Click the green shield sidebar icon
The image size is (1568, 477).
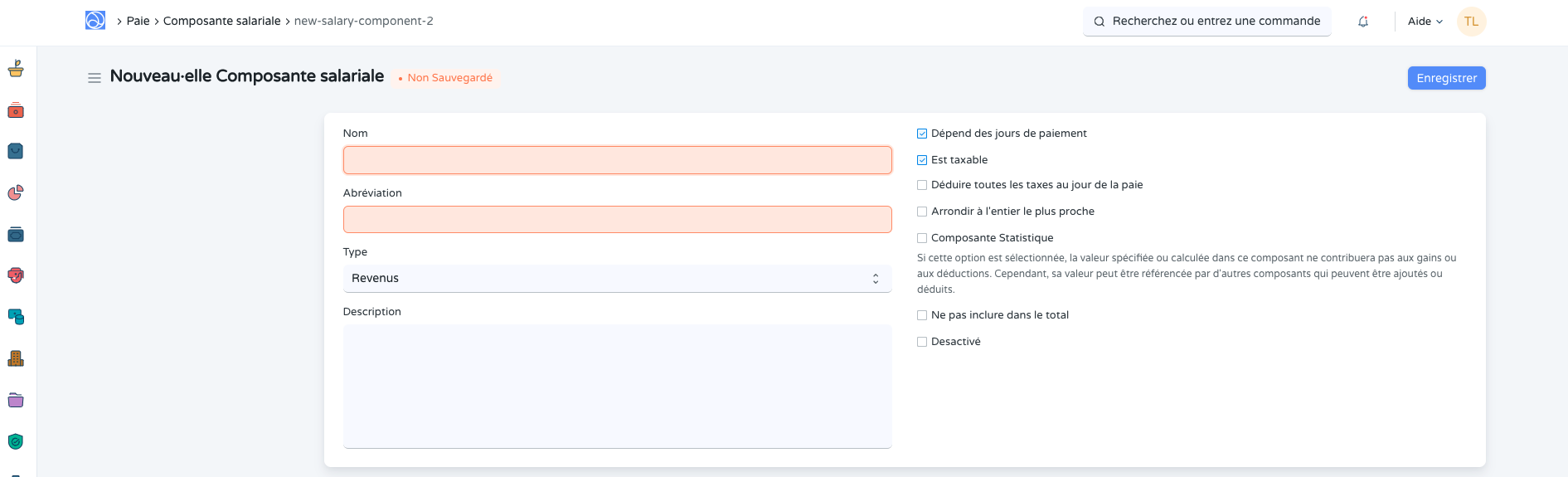point(16,441)
